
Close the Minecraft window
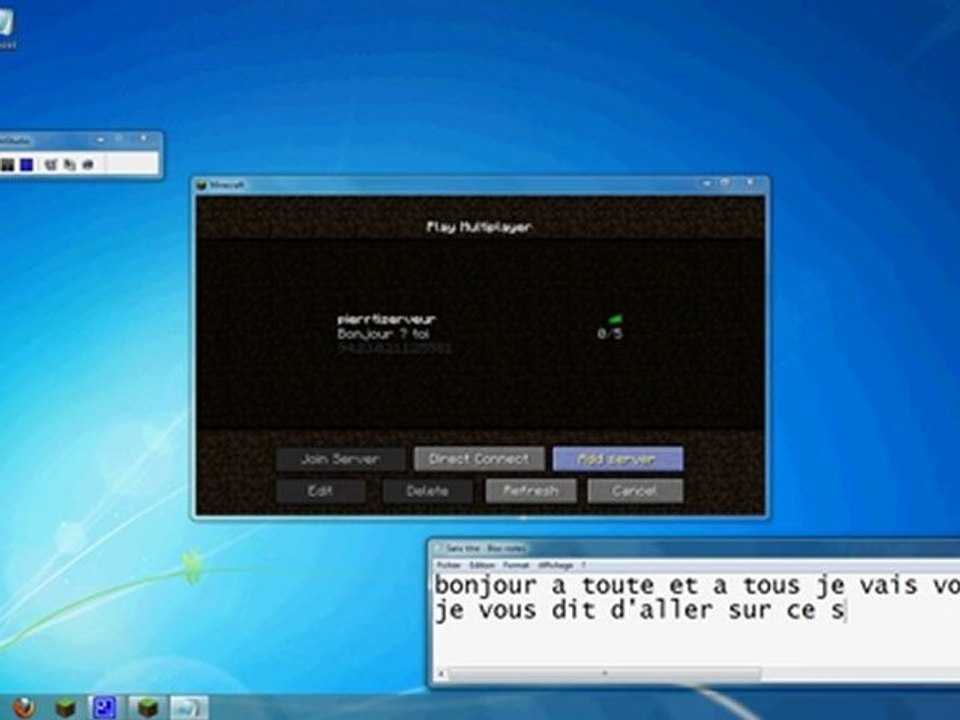pos(750,183)
